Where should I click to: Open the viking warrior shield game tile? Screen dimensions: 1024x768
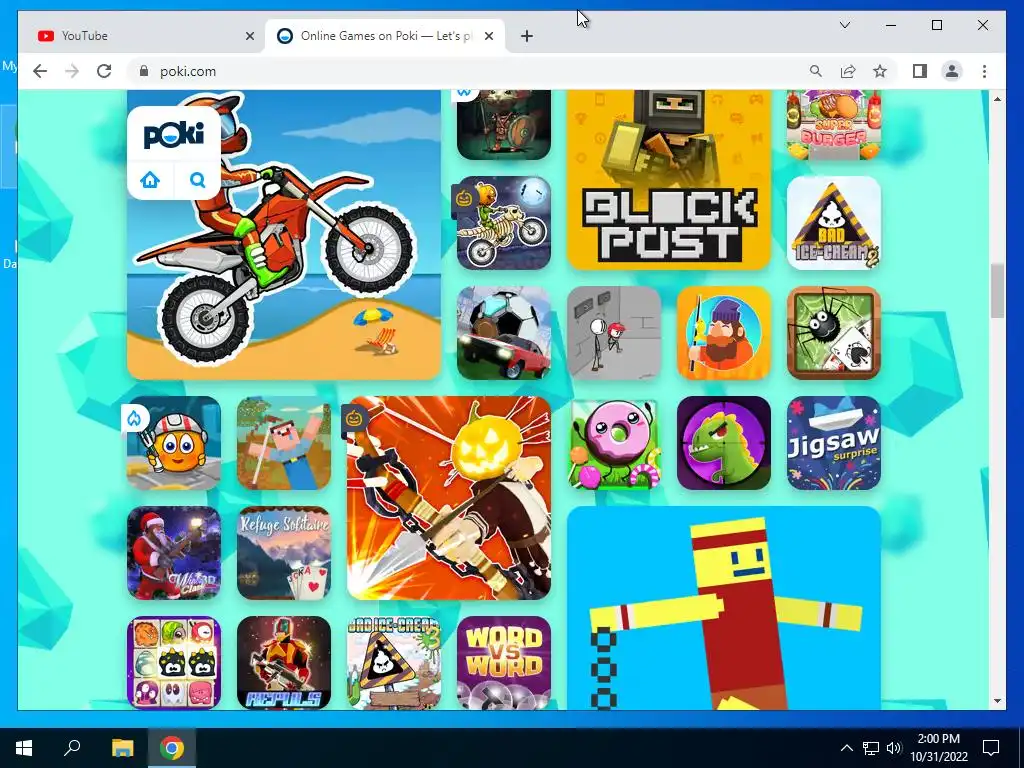click(x=504, y=125)
